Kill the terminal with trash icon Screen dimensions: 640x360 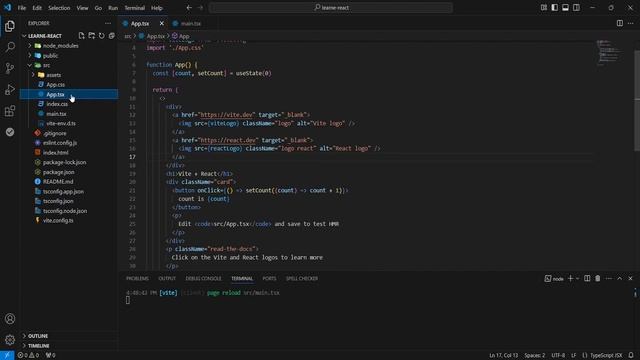(598, 278)
